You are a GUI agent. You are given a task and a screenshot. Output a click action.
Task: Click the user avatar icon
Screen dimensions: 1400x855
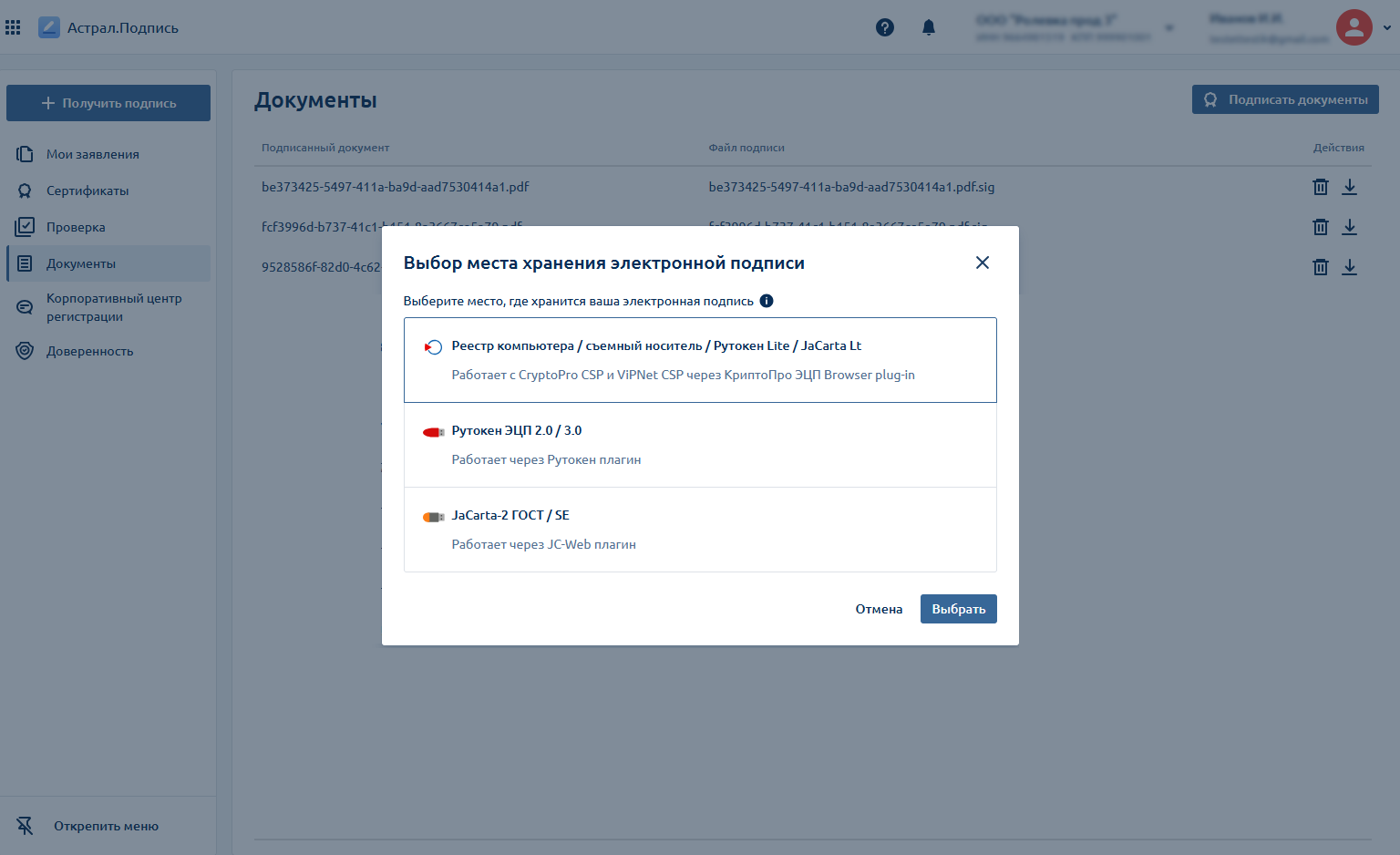pyautogui.click(x=1354, y=27)
